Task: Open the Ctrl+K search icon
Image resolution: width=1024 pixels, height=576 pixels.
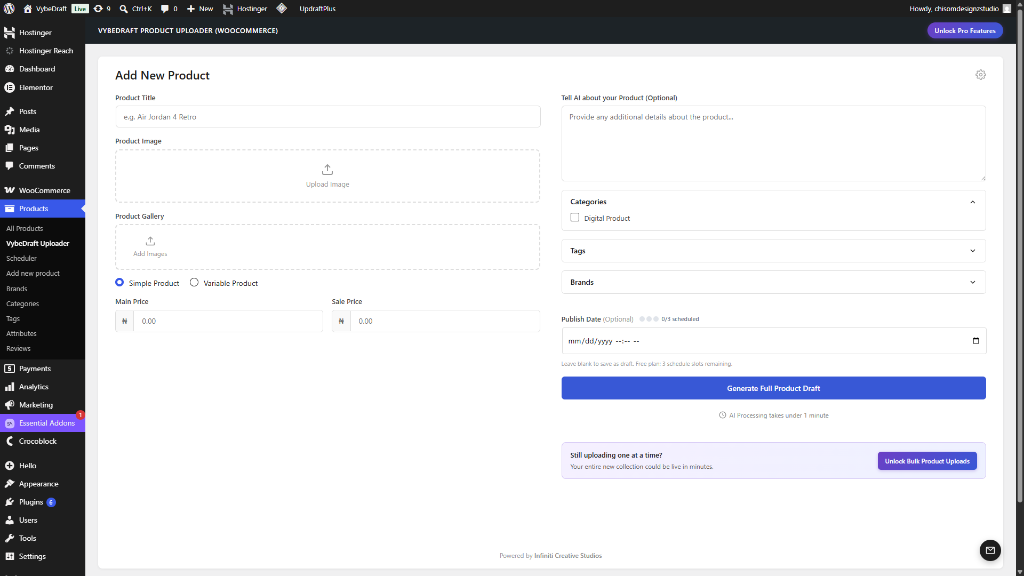Action: [x=123, y=8]
